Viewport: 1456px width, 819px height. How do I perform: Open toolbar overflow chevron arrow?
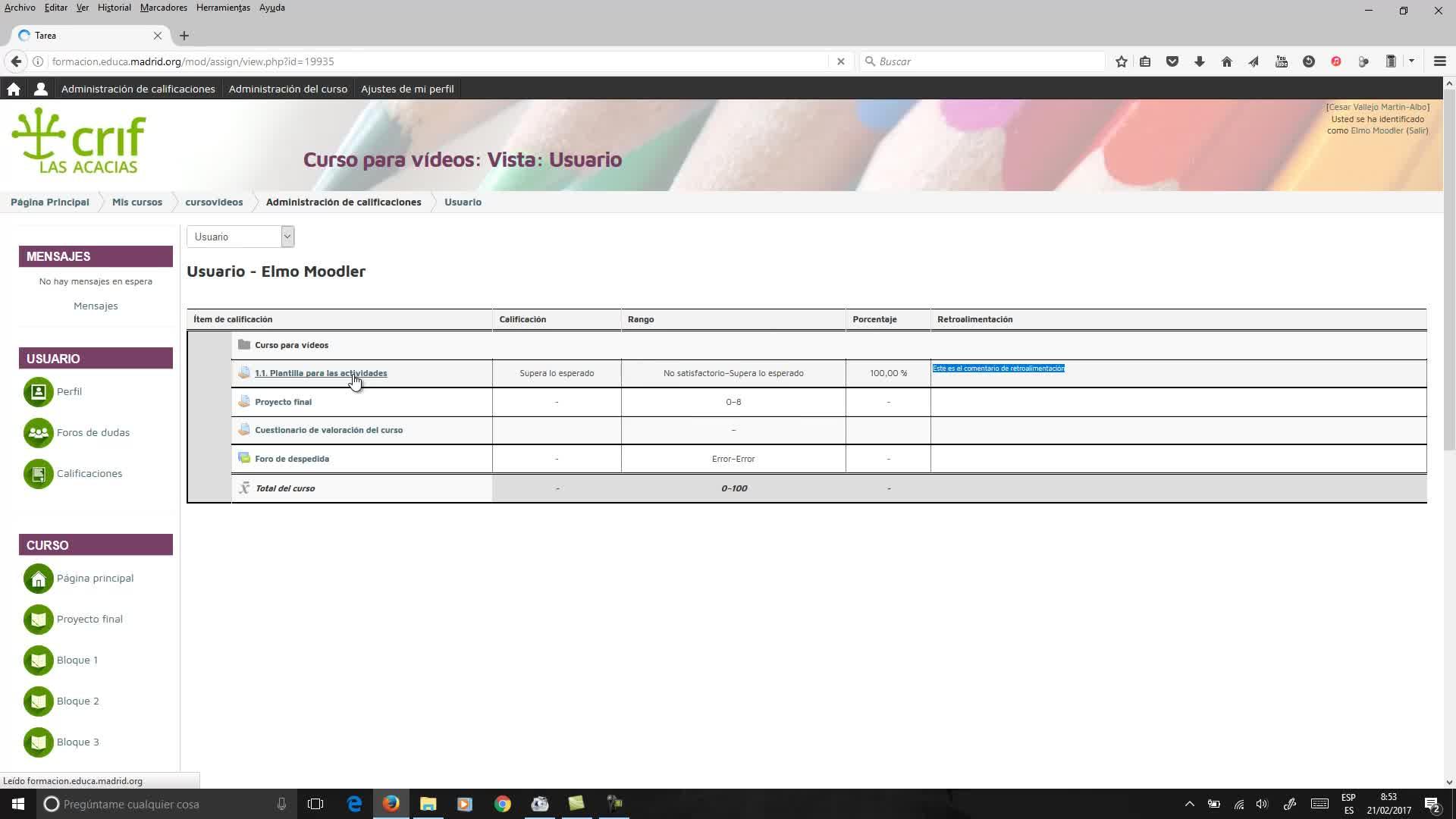pos(1411,61)
